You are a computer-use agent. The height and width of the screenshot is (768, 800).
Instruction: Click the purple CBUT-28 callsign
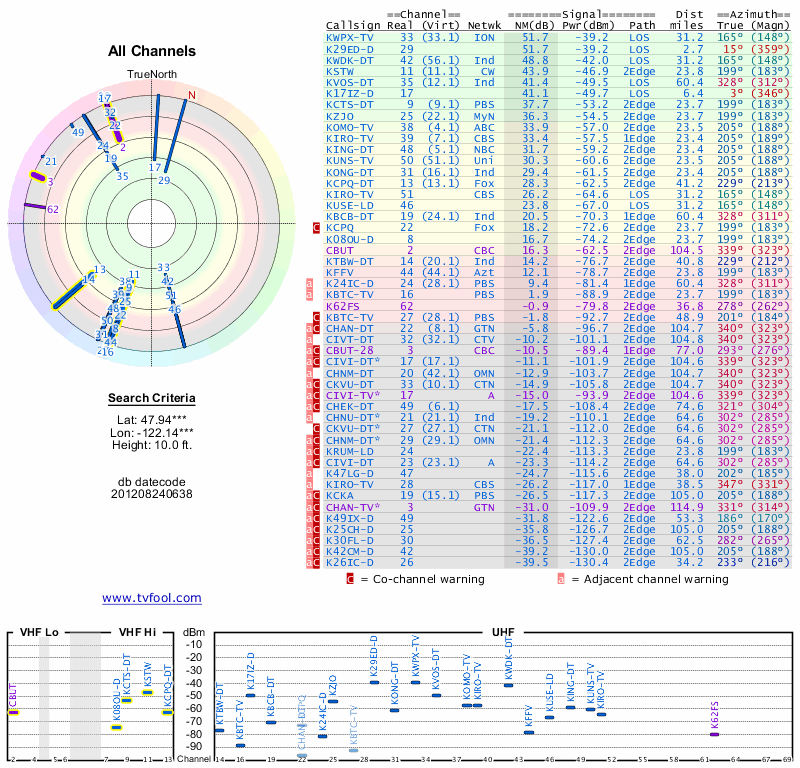[x=349, y=351]
